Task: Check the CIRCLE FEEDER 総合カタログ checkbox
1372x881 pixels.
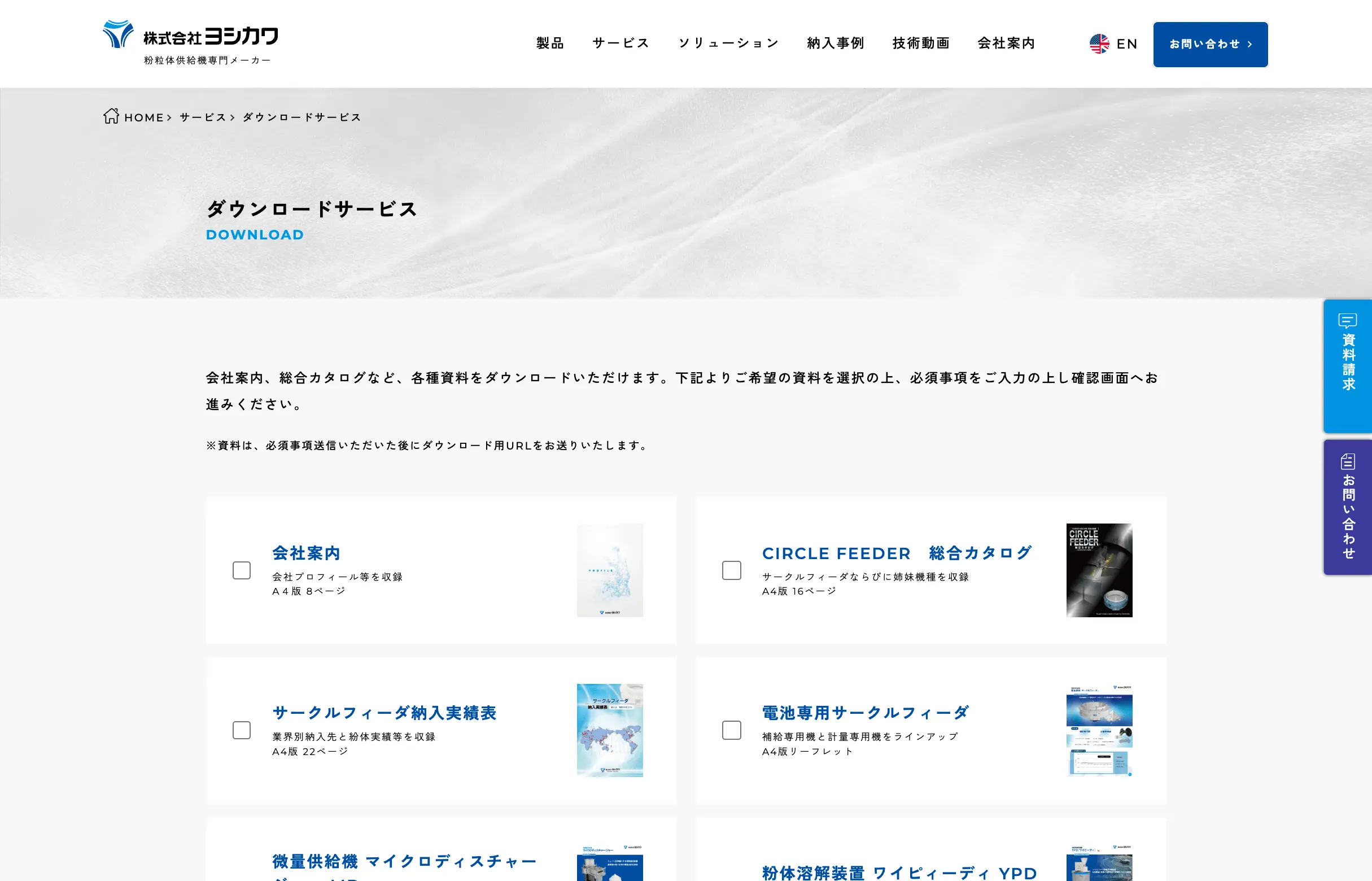Action: click(732, 570)
